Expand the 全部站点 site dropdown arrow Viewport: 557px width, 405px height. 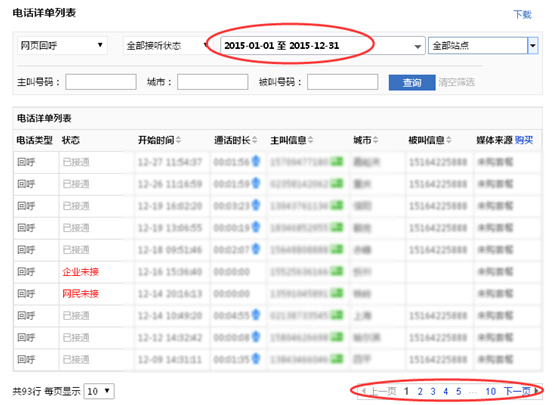point(532,45)
